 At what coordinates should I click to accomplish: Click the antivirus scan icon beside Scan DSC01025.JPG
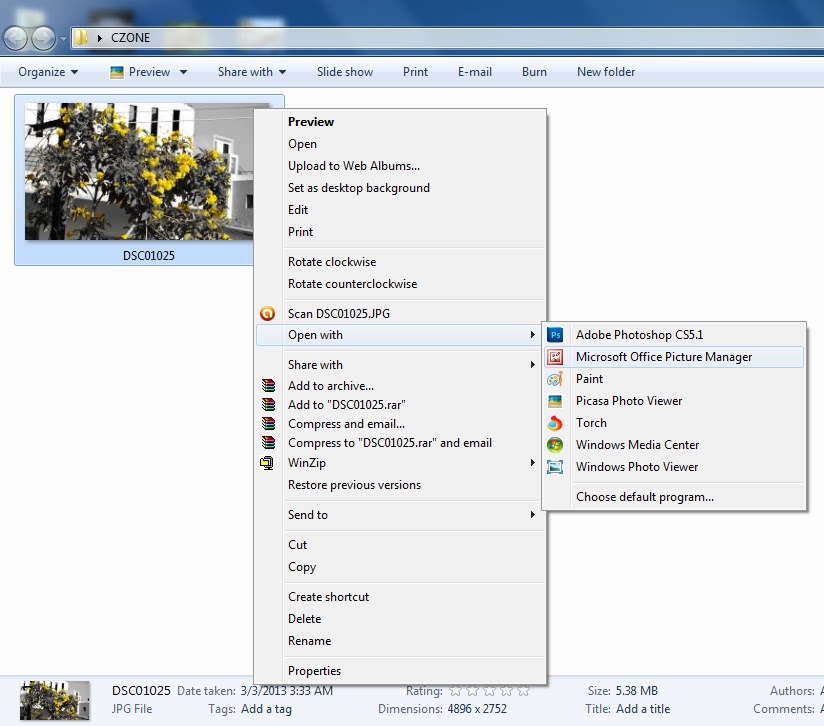[267, 314]
